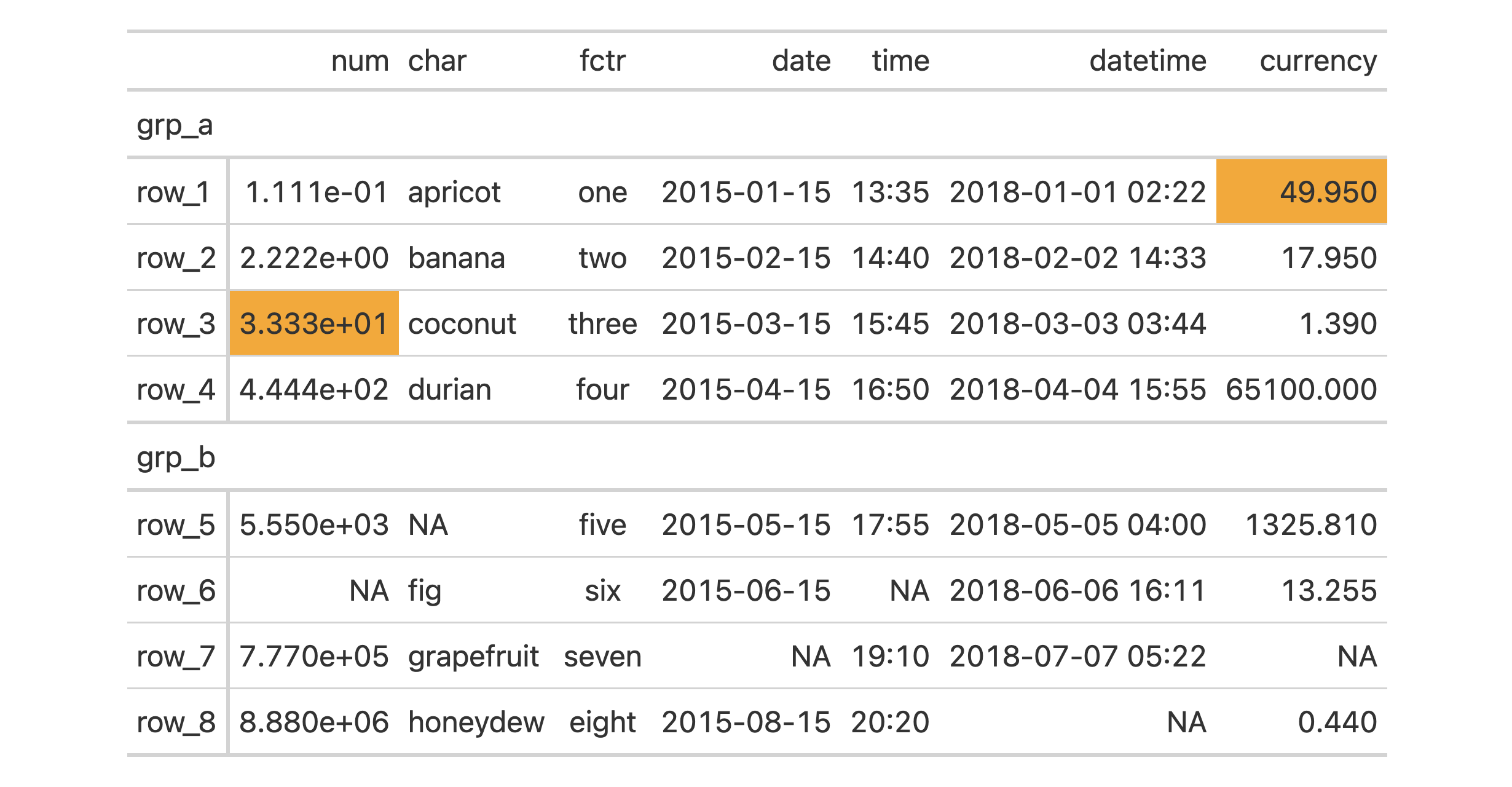The height and width of the screenshot is (787, 1512).
Task: Click the 65100.000 currency value
Action: [1301, 389]
